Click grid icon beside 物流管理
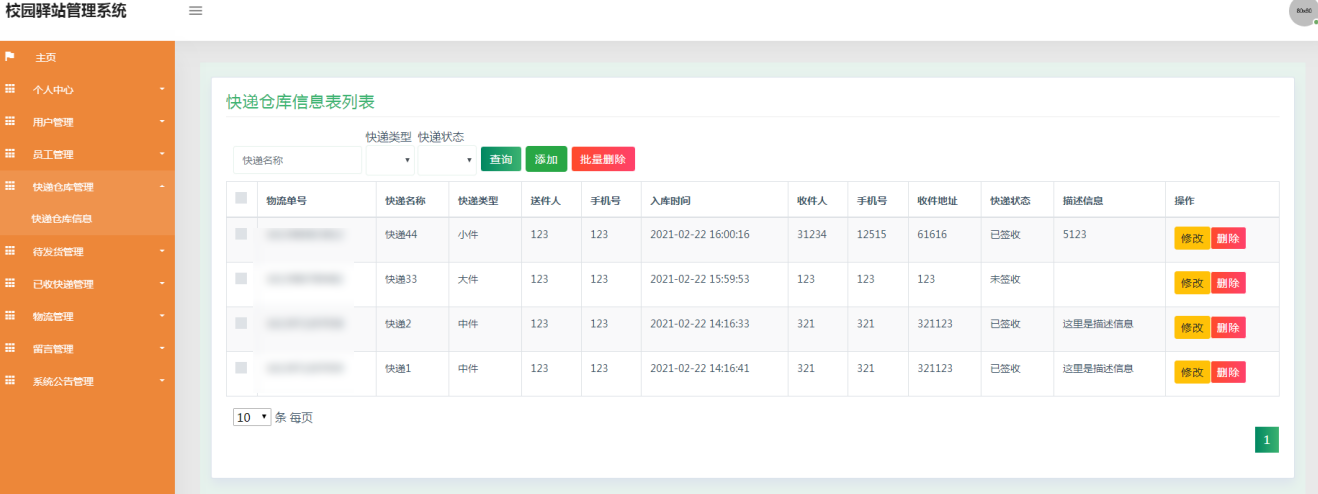1318x494 pixels. click(x=10, y=316)
